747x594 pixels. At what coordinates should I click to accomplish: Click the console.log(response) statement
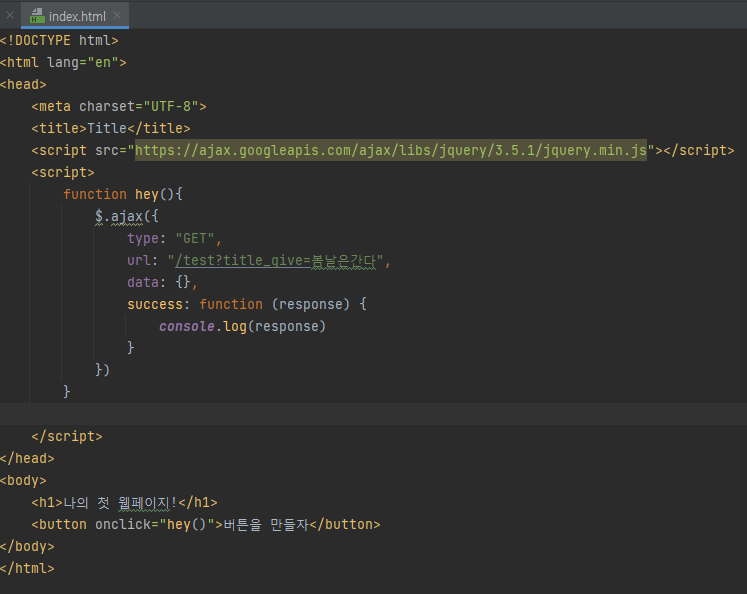coord(242,326)
